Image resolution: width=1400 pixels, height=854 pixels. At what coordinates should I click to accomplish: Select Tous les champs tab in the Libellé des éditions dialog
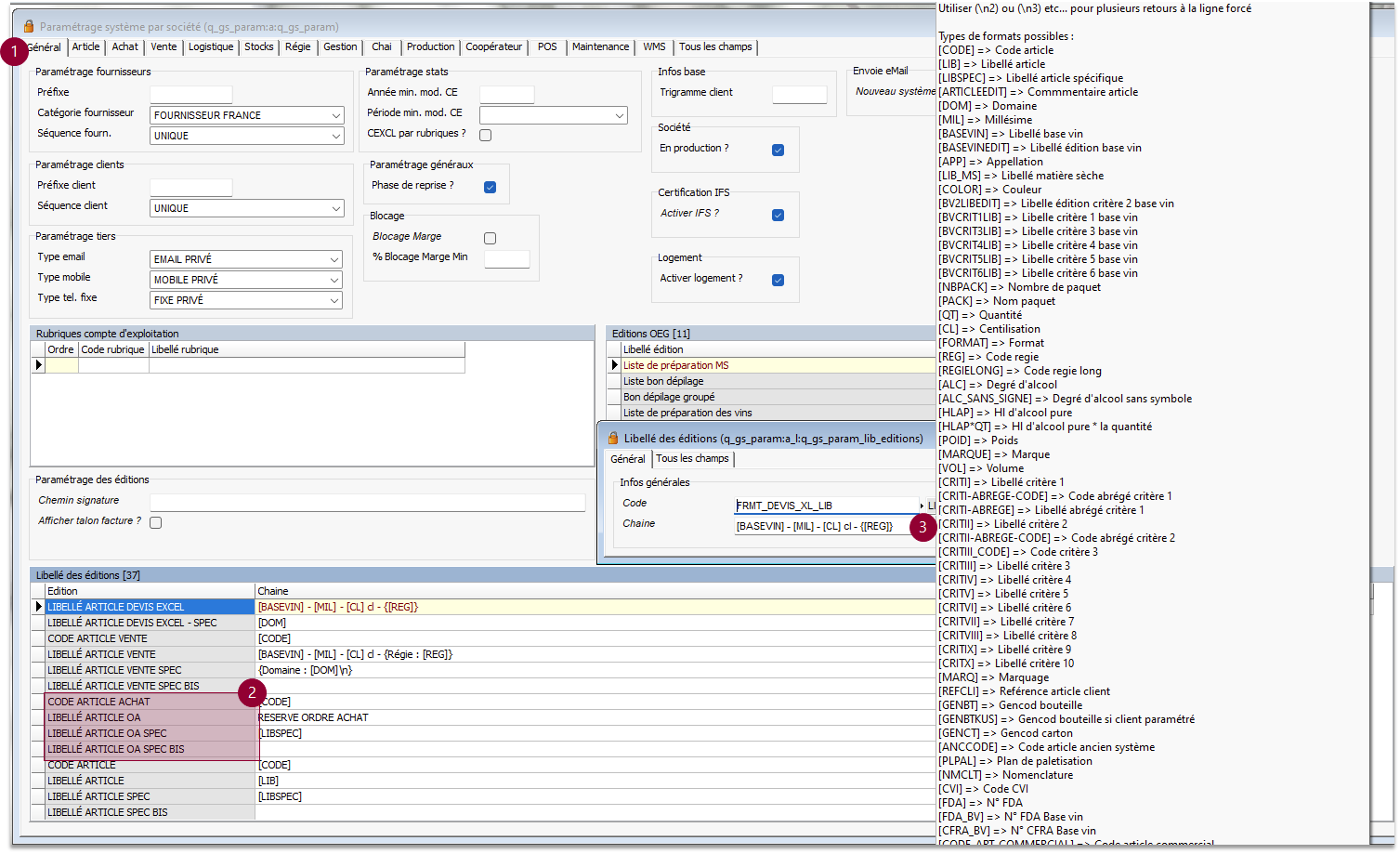pos(692,458)
